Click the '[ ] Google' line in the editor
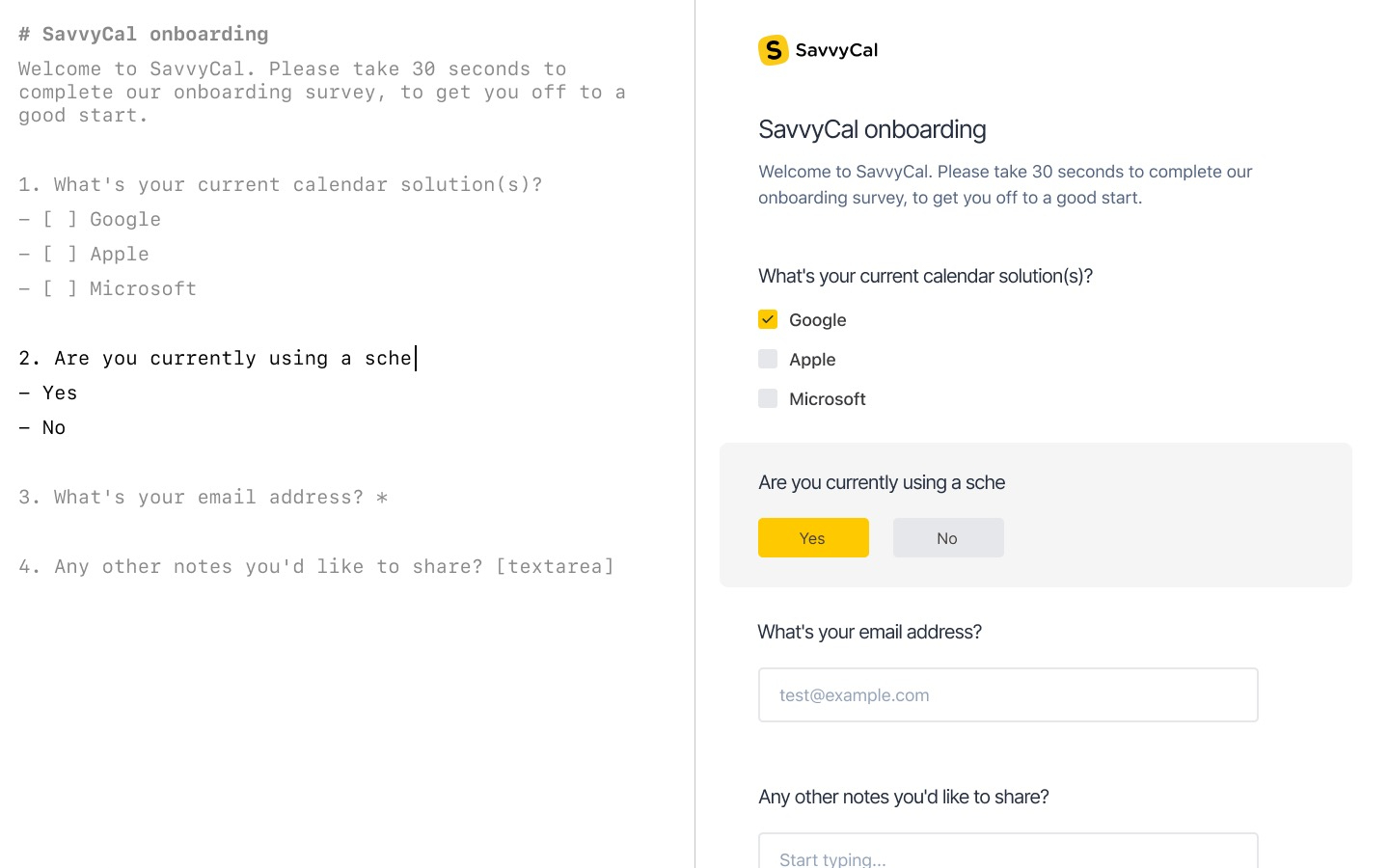The width and height of the screenshot is (1389, 868). point(102,220)
